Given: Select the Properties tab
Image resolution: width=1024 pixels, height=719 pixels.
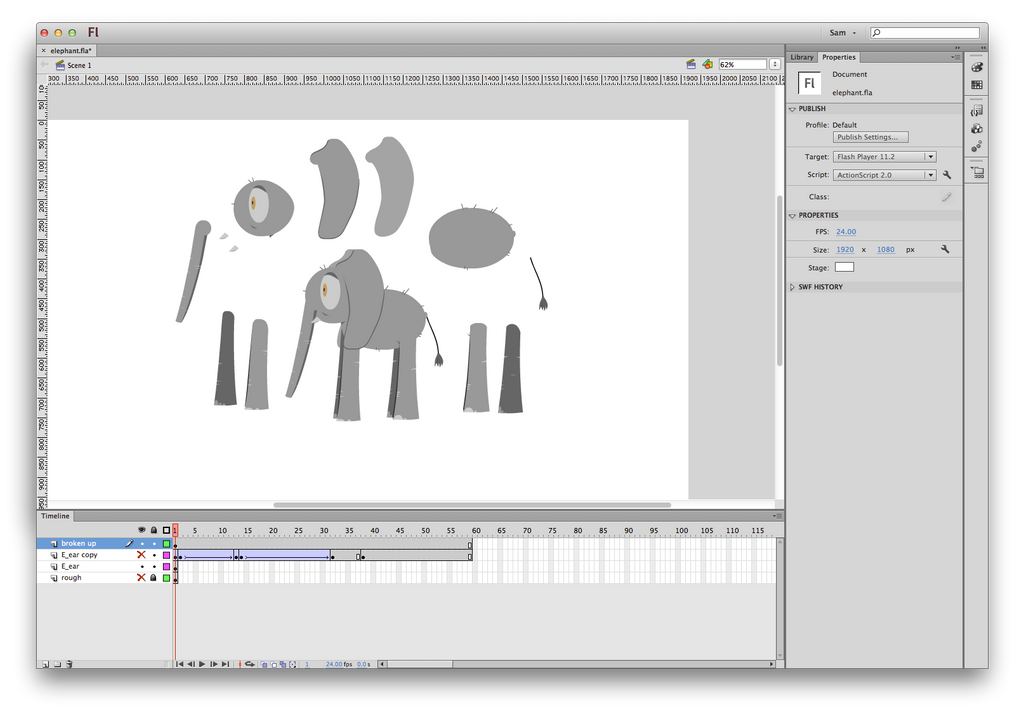Looking at the screenshot, I should click(839, 57).
